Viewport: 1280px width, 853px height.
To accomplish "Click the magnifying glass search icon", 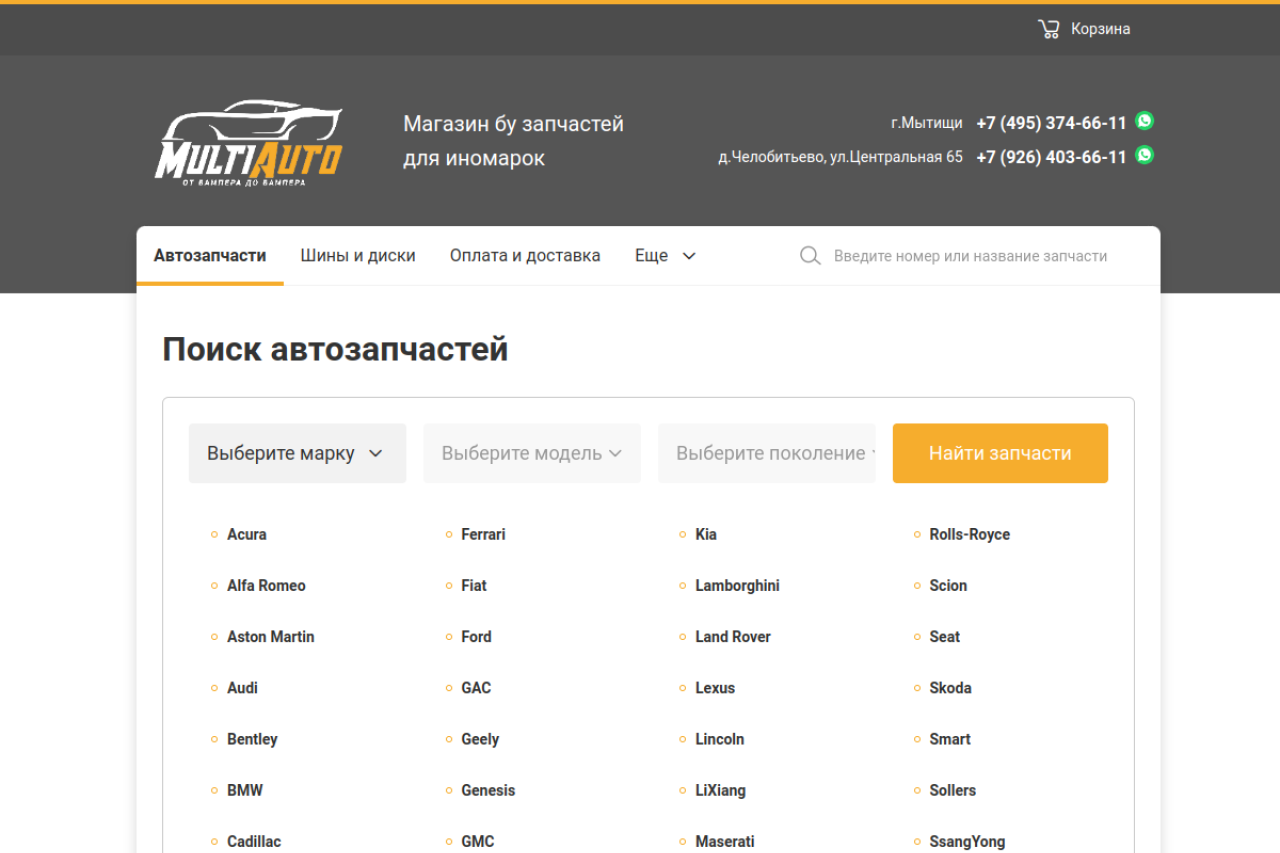I will (810, 256).
